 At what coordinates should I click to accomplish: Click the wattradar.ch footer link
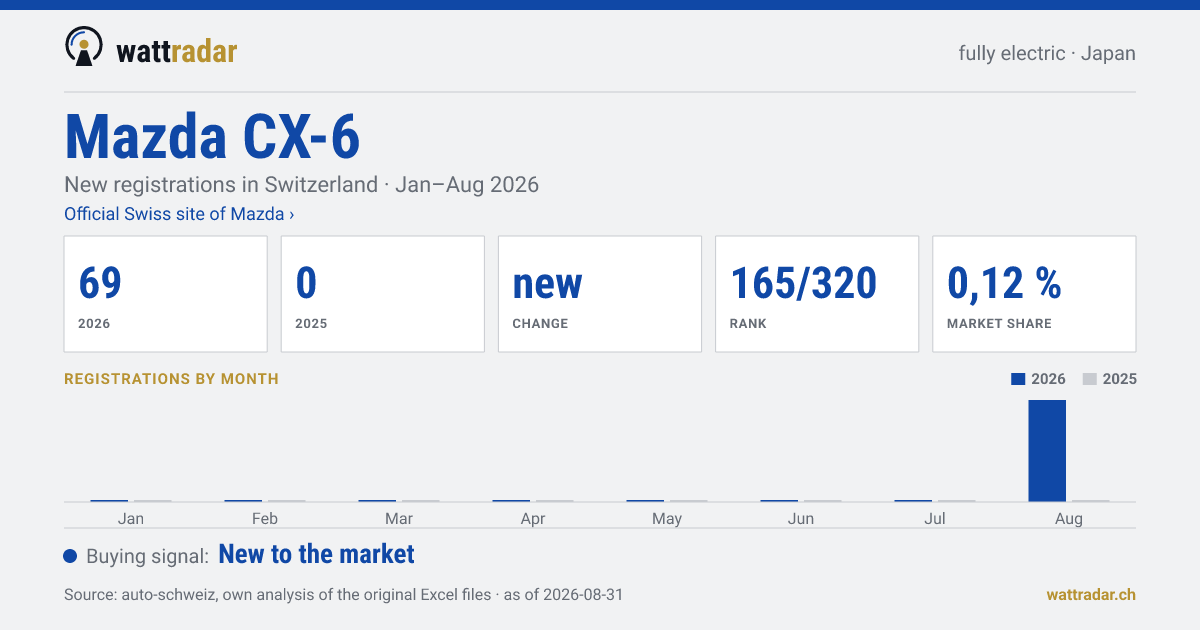pos(1091,594)
